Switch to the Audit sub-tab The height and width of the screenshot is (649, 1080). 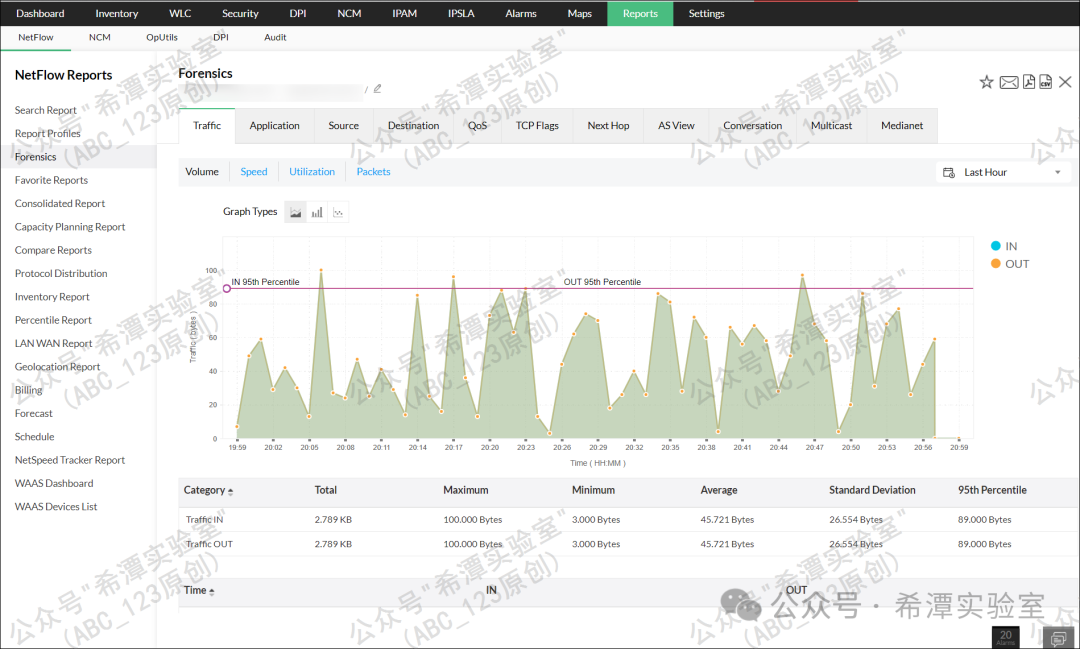(276, 37)
